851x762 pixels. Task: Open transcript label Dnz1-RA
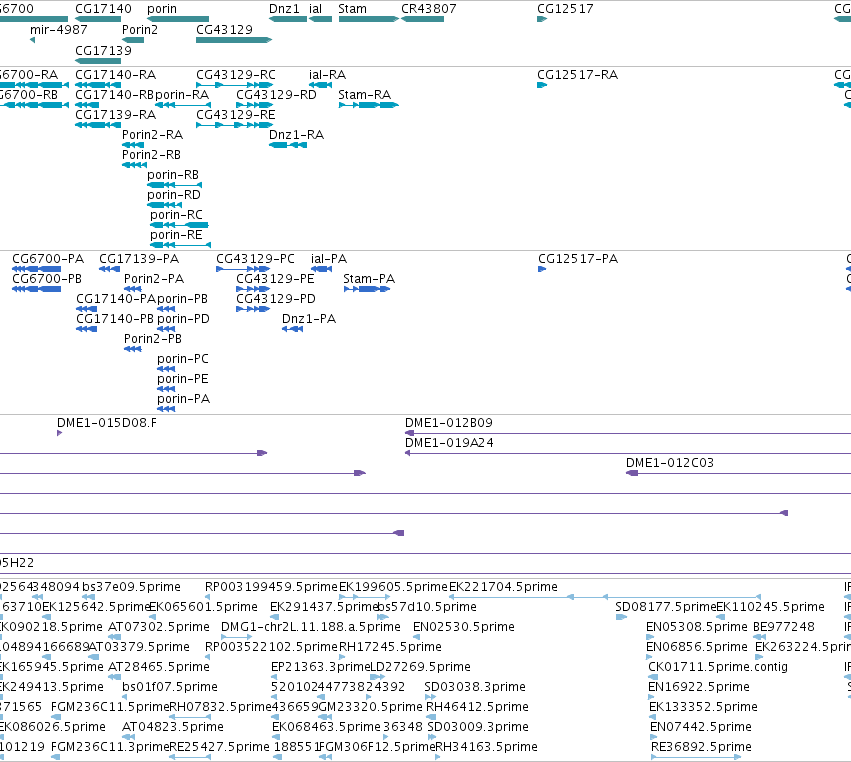coord(296,135)
